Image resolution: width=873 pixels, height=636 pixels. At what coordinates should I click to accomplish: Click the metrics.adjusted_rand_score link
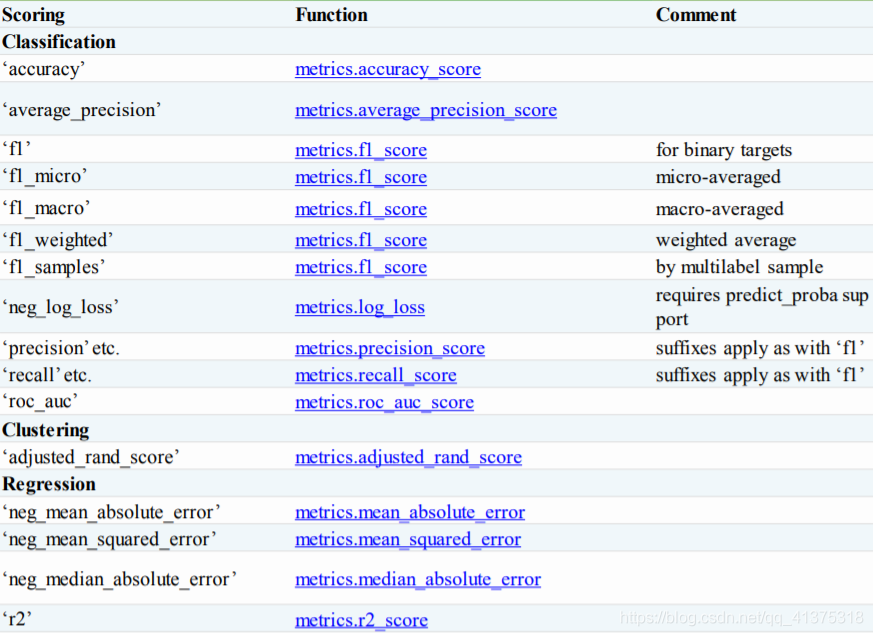[x=408, y=457]
